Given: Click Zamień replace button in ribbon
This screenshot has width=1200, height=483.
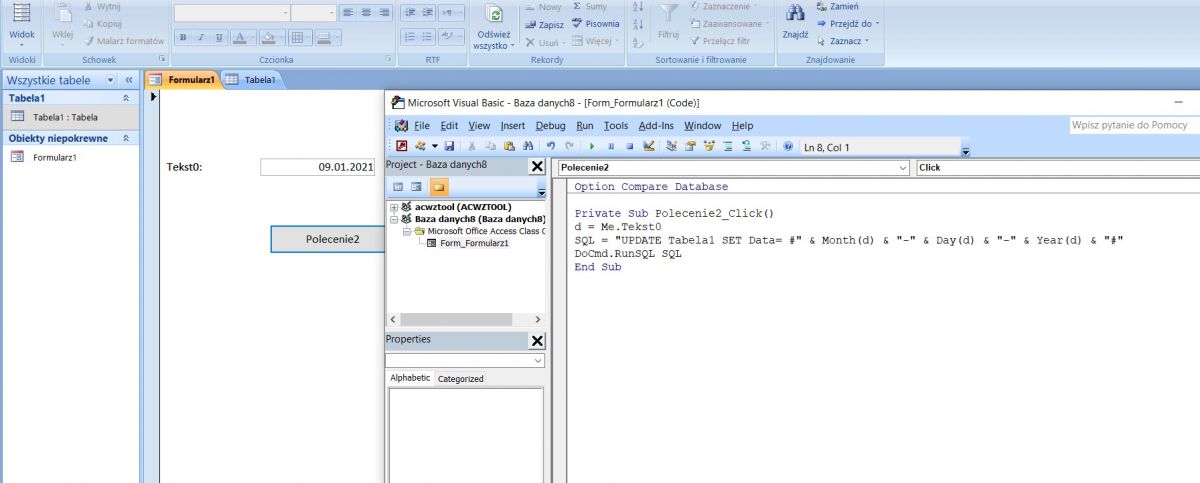Looking at the screenshot, I should coord(836,6).
